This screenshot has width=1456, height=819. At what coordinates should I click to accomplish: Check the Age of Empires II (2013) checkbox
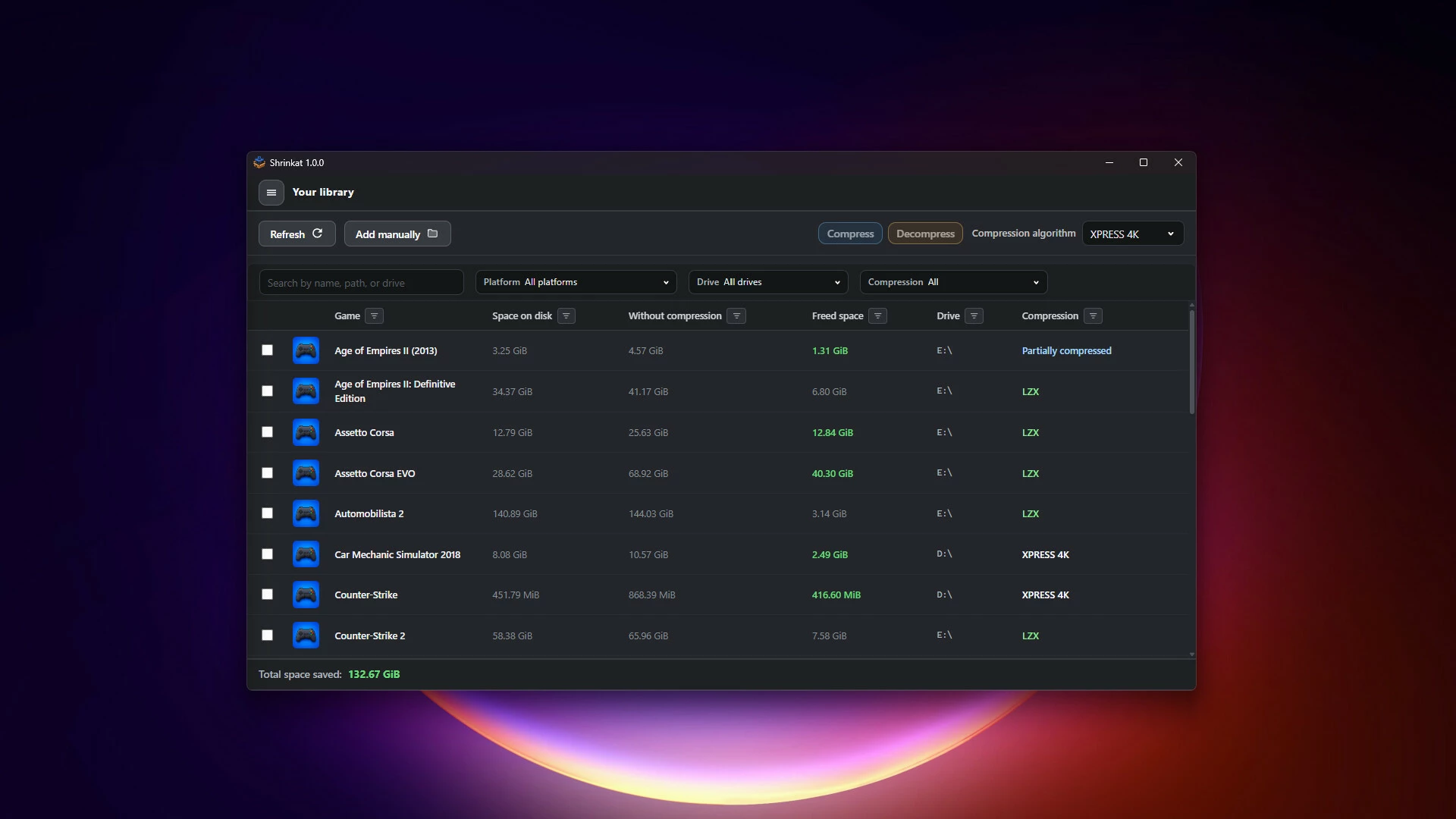267,350
